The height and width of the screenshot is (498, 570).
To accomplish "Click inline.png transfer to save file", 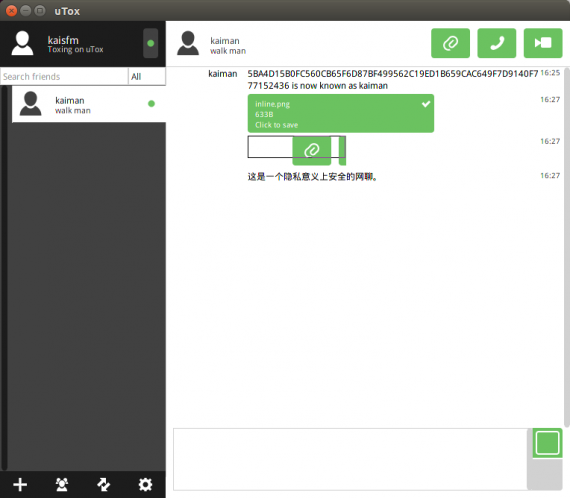I will tap(341, 113).
